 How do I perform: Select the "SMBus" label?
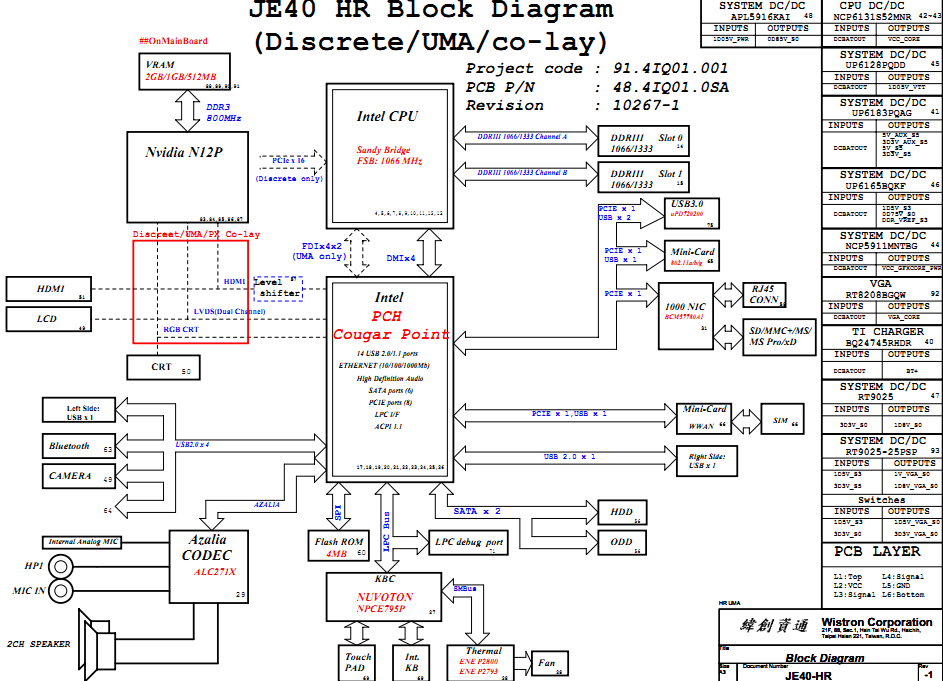coord(465,588)
